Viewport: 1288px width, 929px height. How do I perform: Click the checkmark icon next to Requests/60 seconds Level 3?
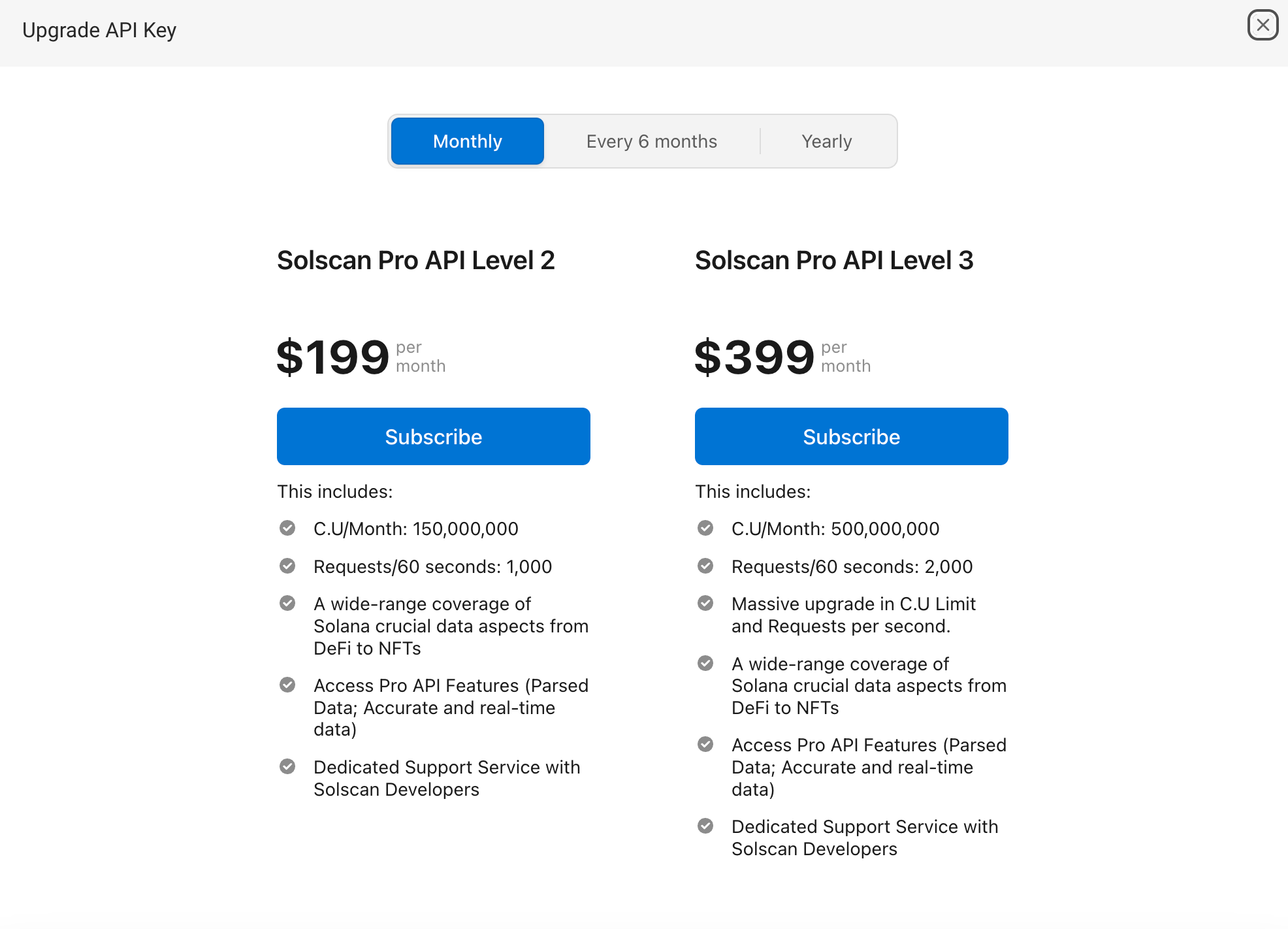coord(707,566)
